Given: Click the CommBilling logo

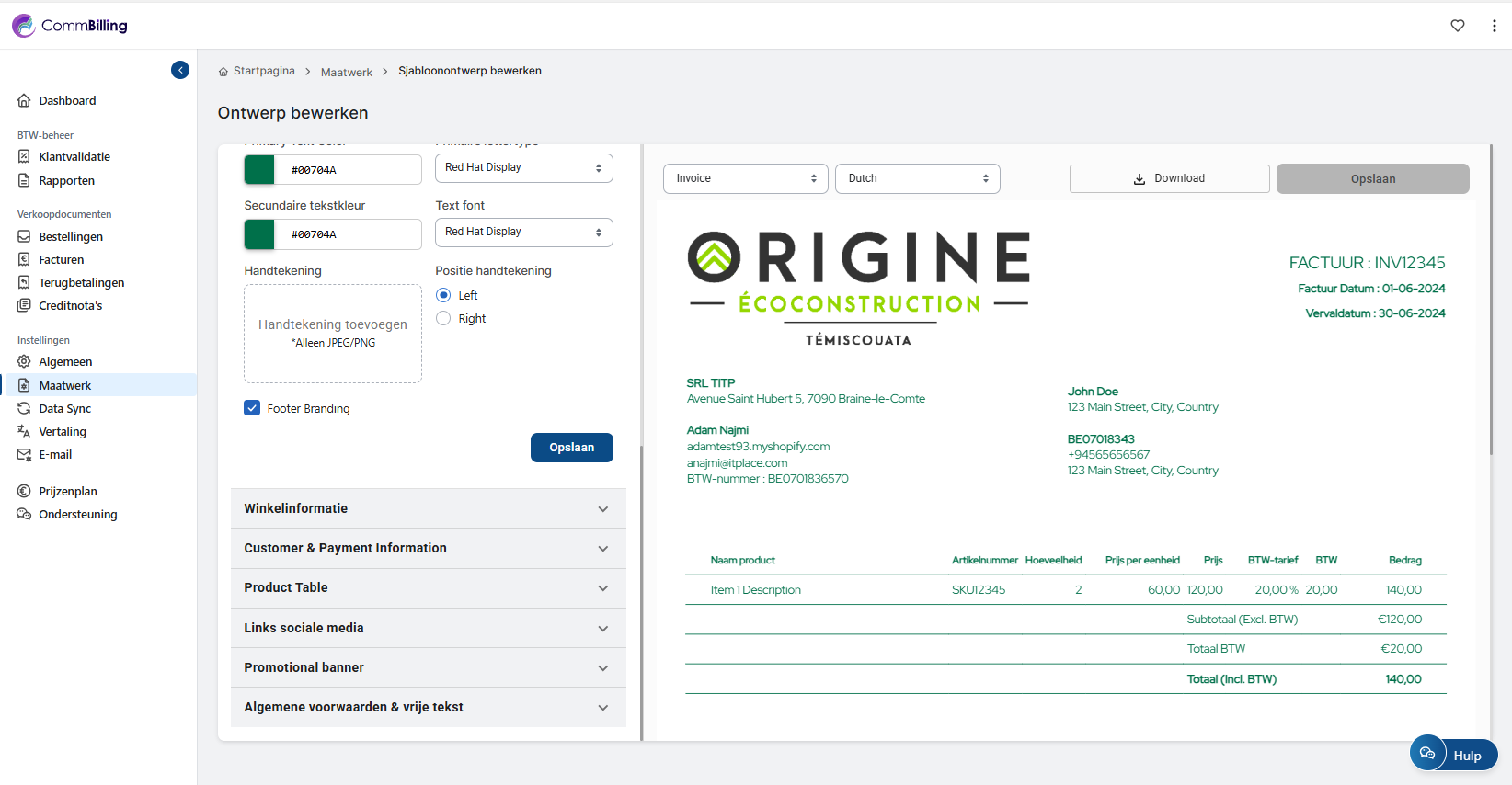Looking at the screenshot, I should 70,26.
